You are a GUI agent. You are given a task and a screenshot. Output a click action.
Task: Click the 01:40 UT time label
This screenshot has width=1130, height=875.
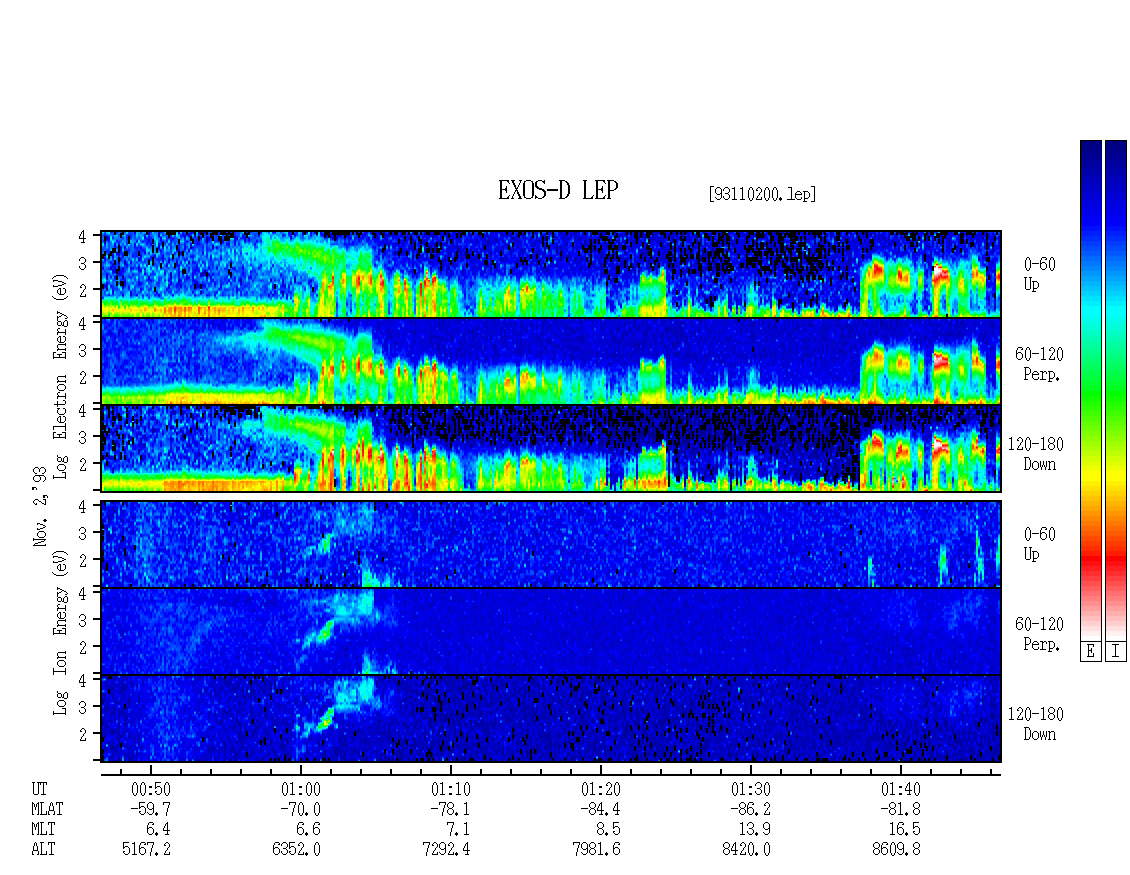click(x=900, y=789)
